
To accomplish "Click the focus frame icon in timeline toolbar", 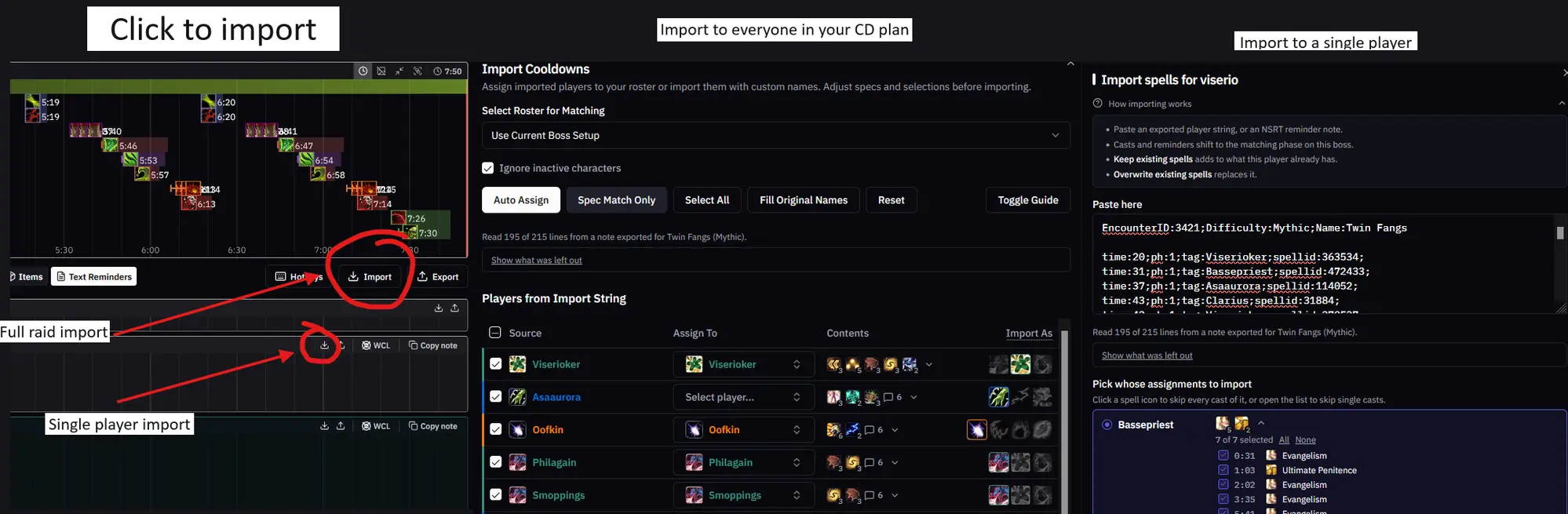I will (418, 71).
